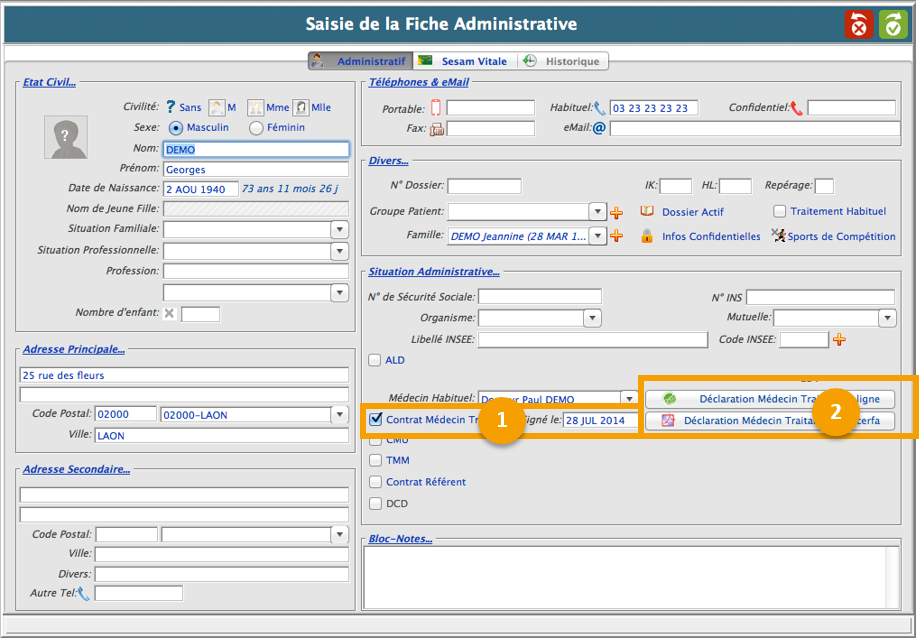Click the 'Etat Civil...' section link
919x638 pixels.
pos(49,83)
